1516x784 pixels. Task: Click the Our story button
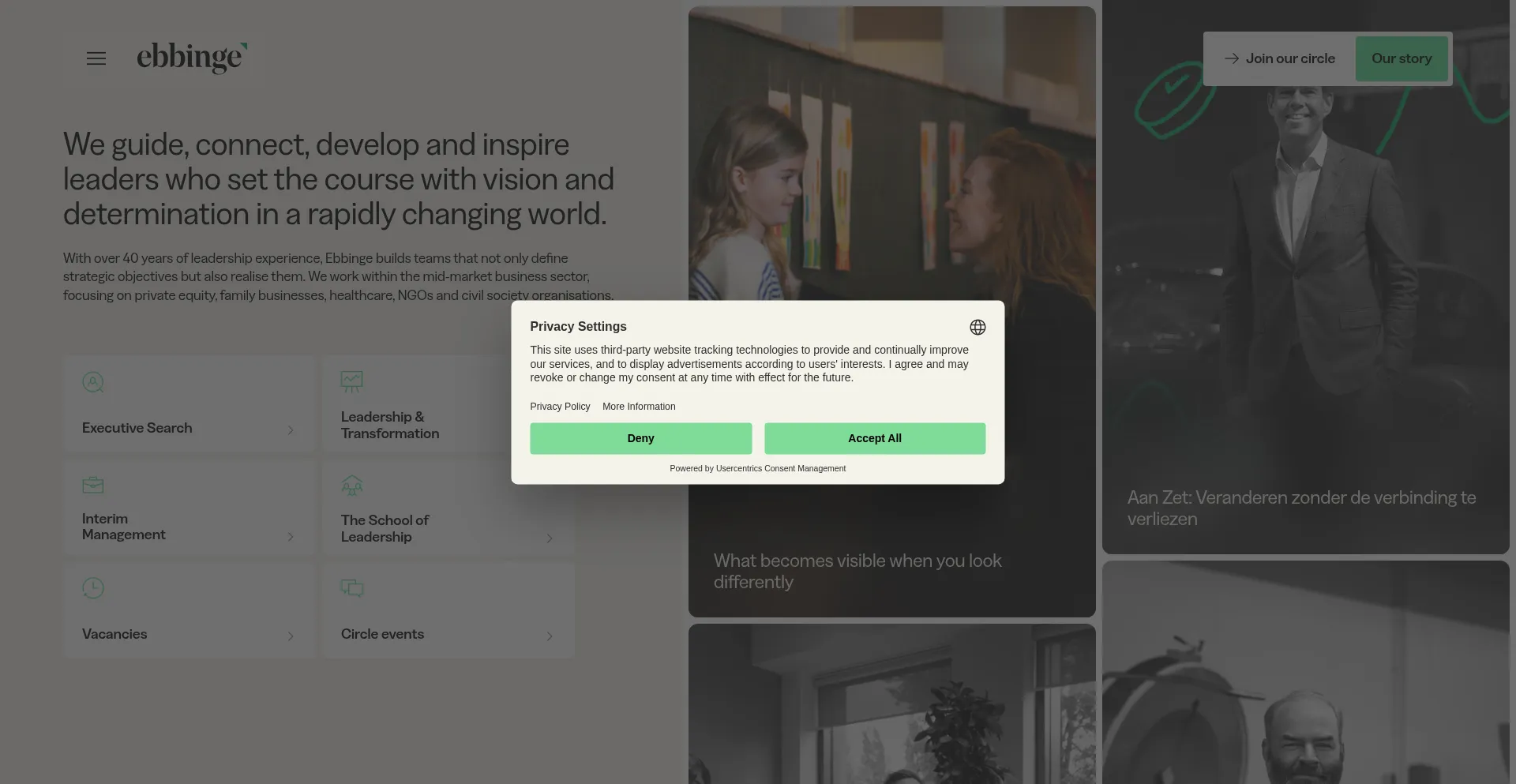click(1402, 58)
